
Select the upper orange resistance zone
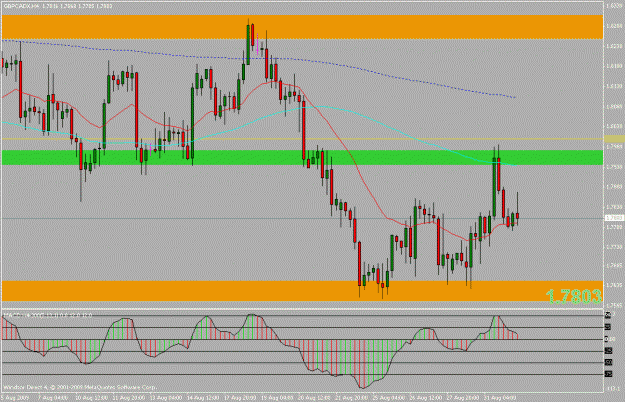pyautogui.click(x=302, y=27)
